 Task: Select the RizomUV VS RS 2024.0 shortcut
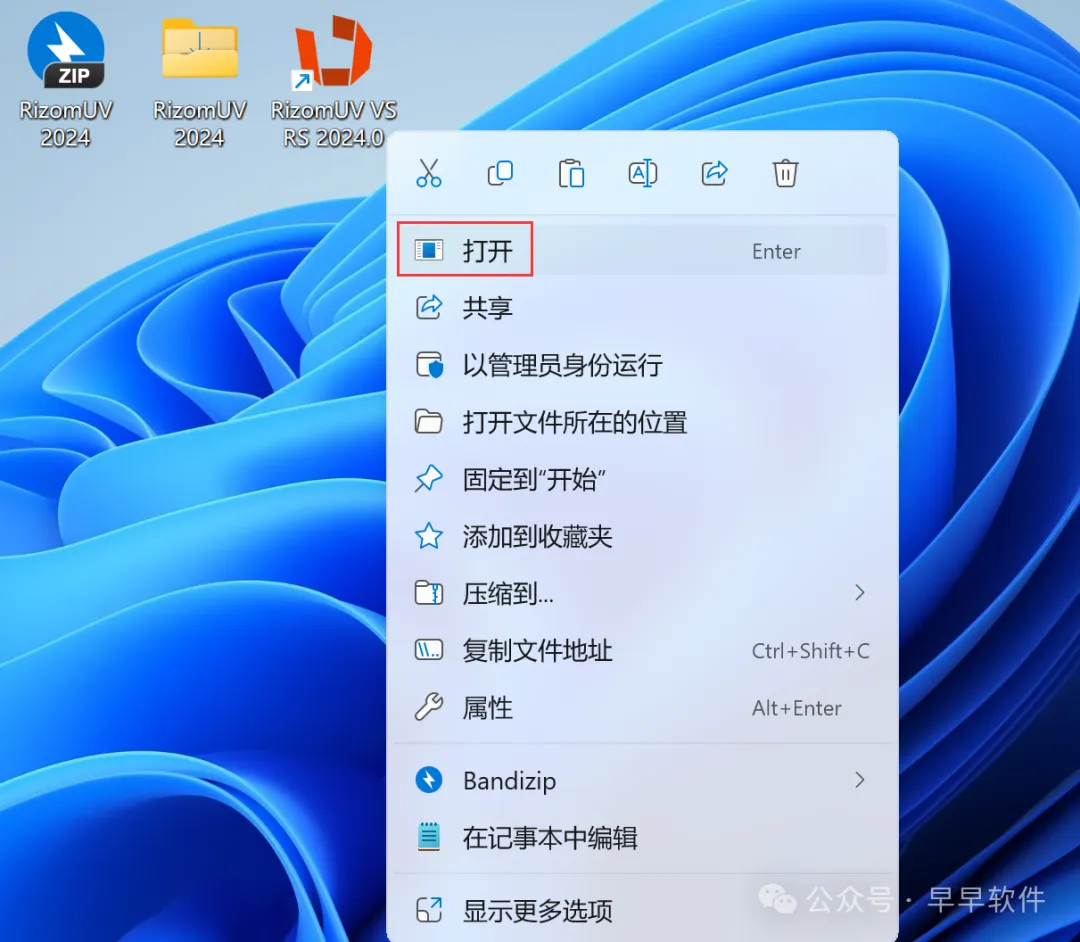pyautogui.click(x=334, y=79)
